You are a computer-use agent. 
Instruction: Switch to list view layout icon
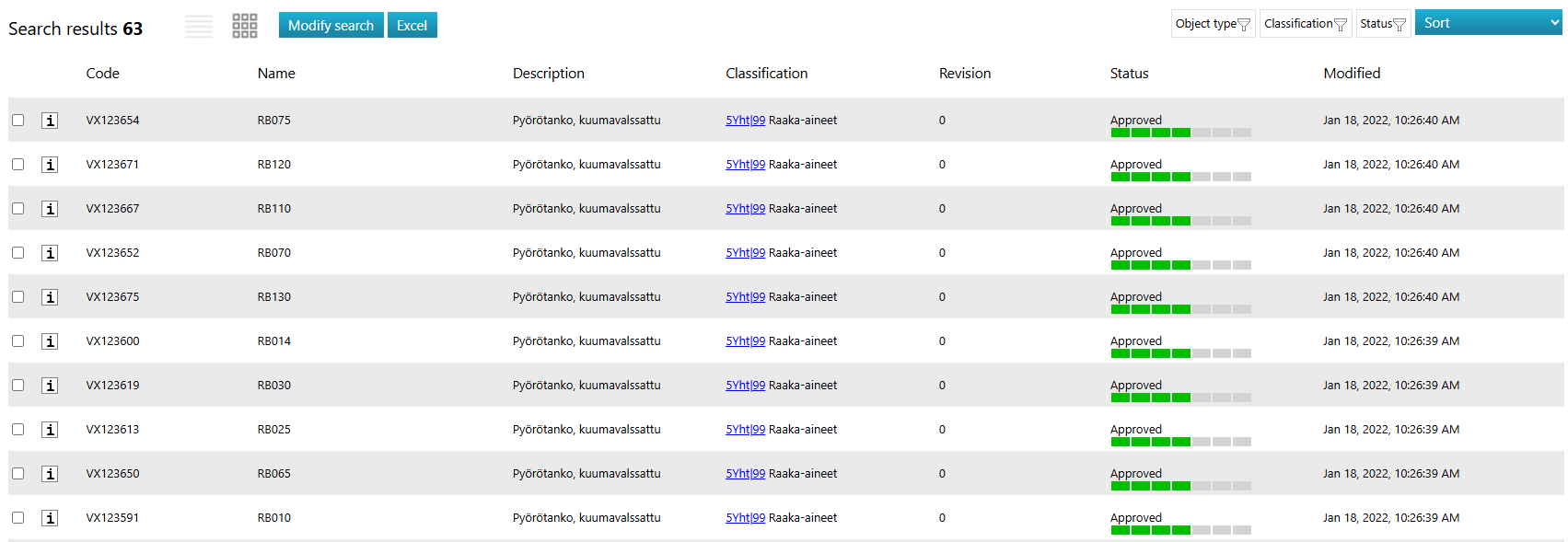(x=199, y=26)
